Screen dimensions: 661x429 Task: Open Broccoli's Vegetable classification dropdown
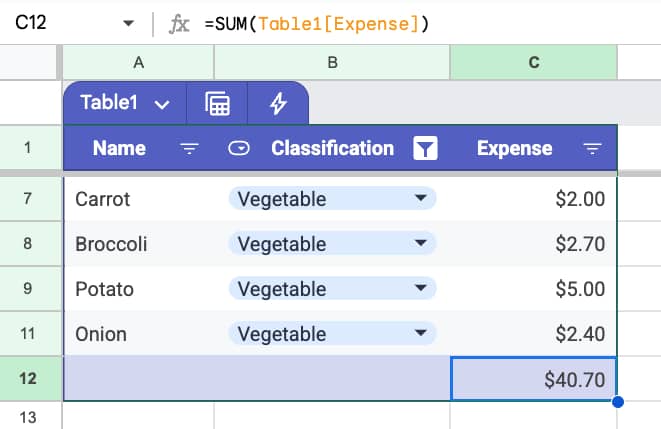[x=420, y=244]
